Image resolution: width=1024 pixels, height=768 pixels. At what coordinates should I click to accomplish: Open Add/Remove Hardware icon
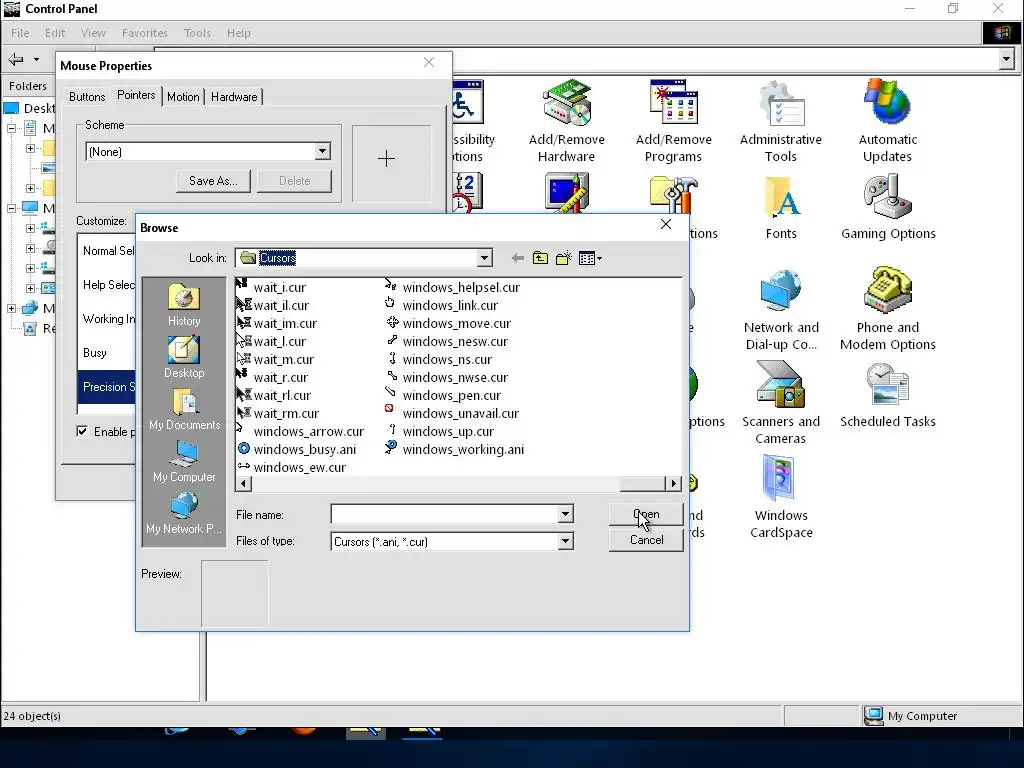point(567,121)
